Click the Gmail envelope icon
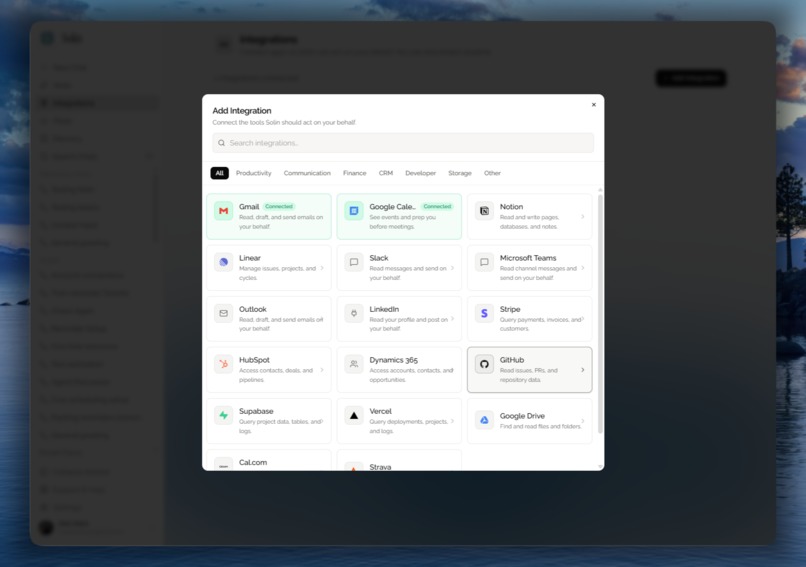806x567 pixels. click(224, 211)
